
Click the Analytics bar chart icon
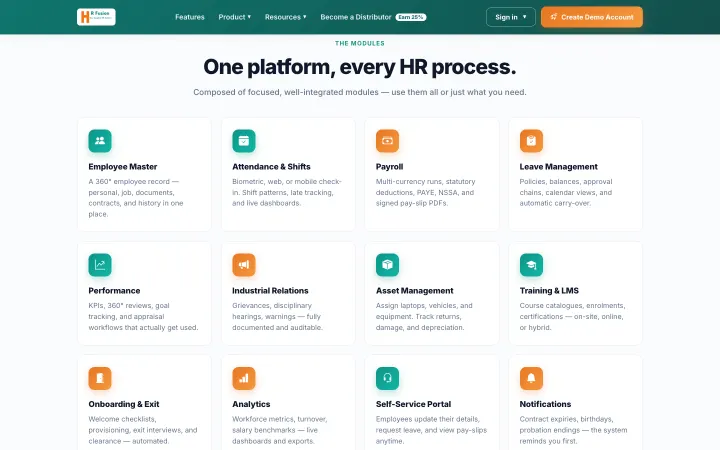pyautogui.click(x=244, y=378)
